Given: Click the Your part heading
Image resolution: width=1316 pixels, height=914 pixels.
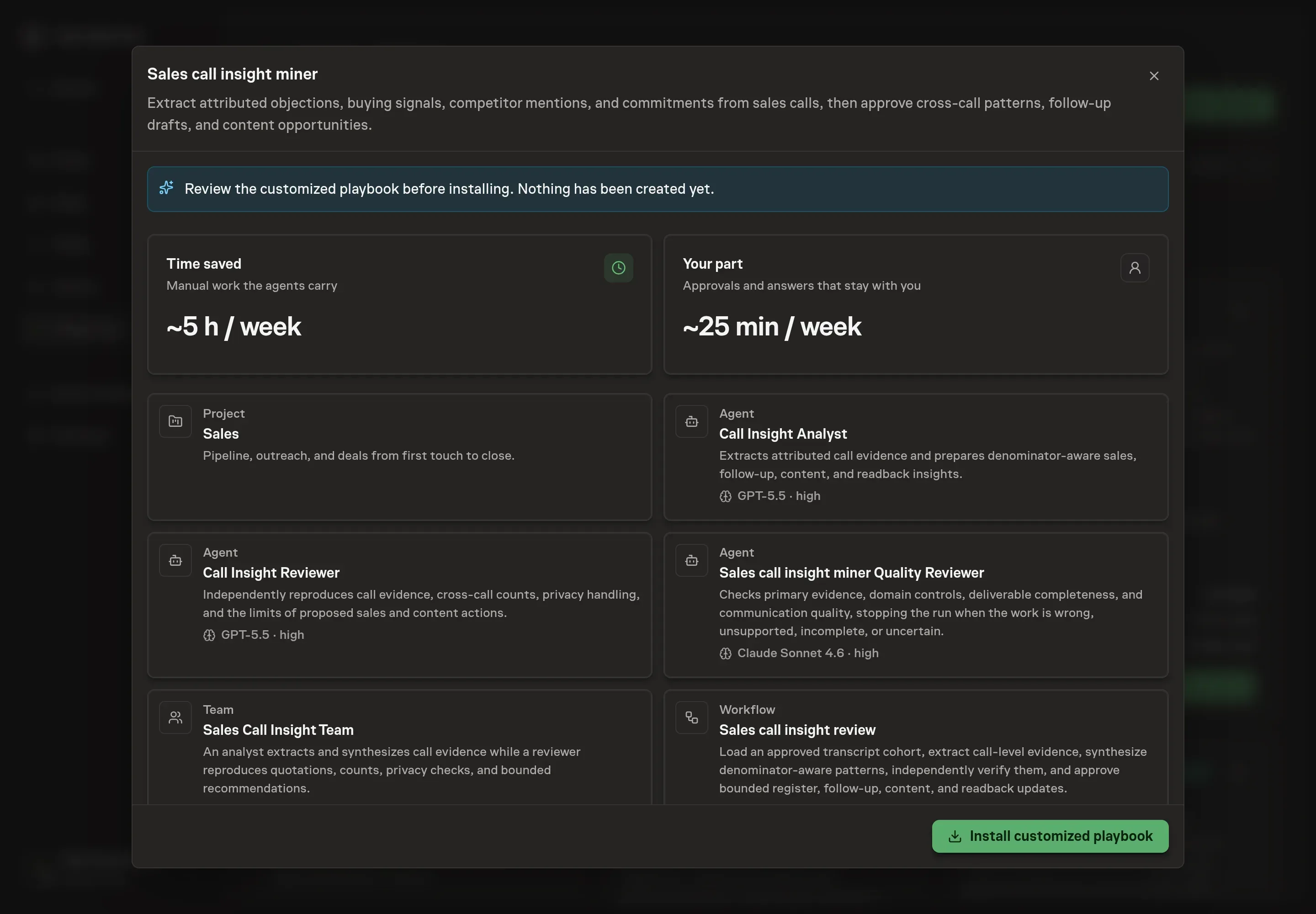Looking at the screenshot, I should pyautogui.click(x=712, y=263).
